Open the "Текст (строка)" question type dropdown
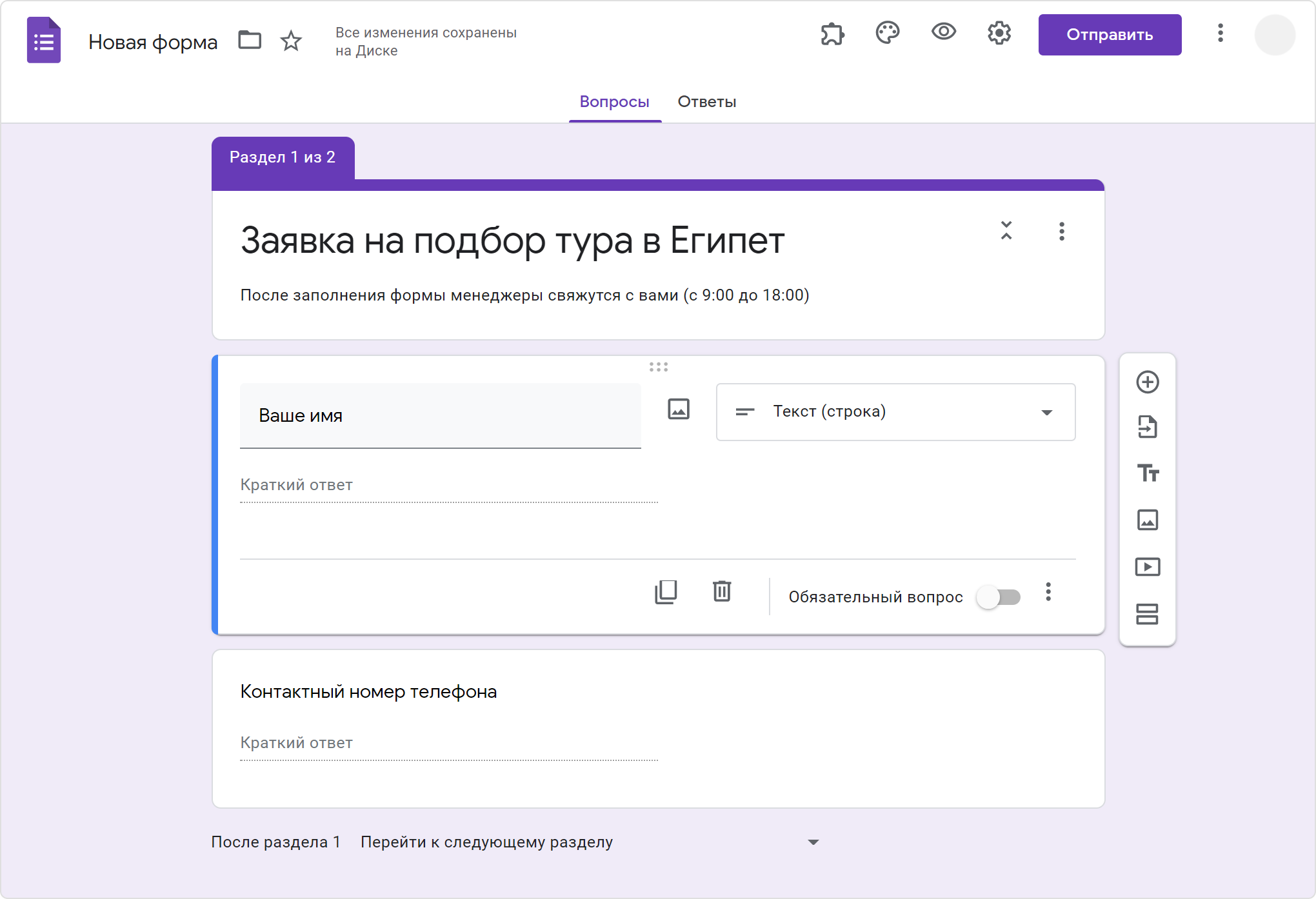Viewport: 1316px width, 899px height. coord(895,412)
